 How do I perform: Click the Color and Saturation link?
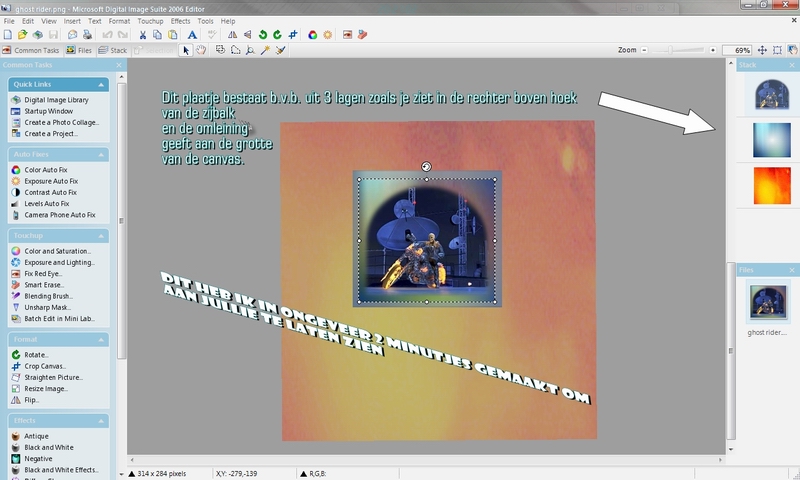(57, 251)
